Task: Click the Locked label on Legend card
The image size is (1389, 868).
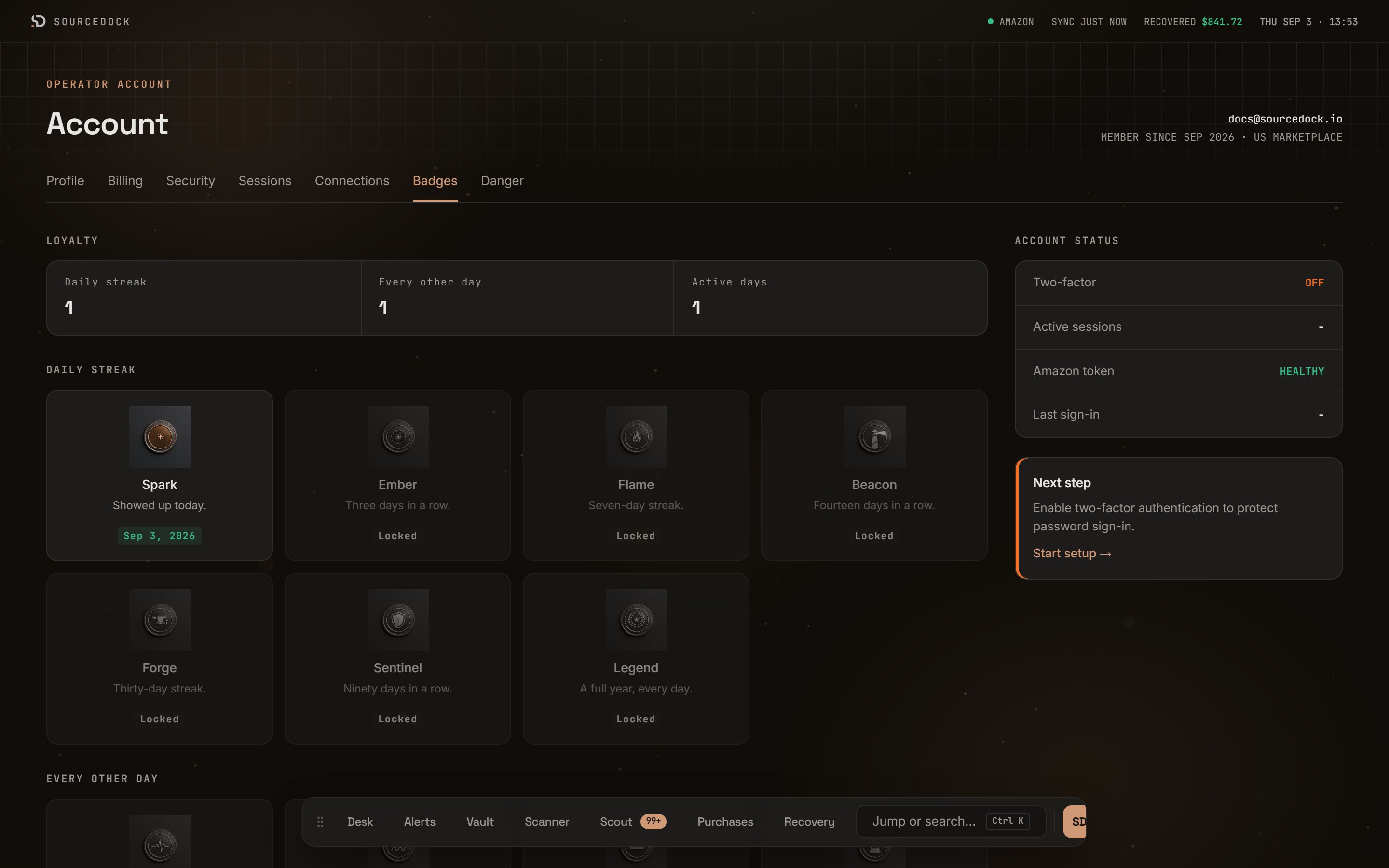Action: (x=636, y=719)
